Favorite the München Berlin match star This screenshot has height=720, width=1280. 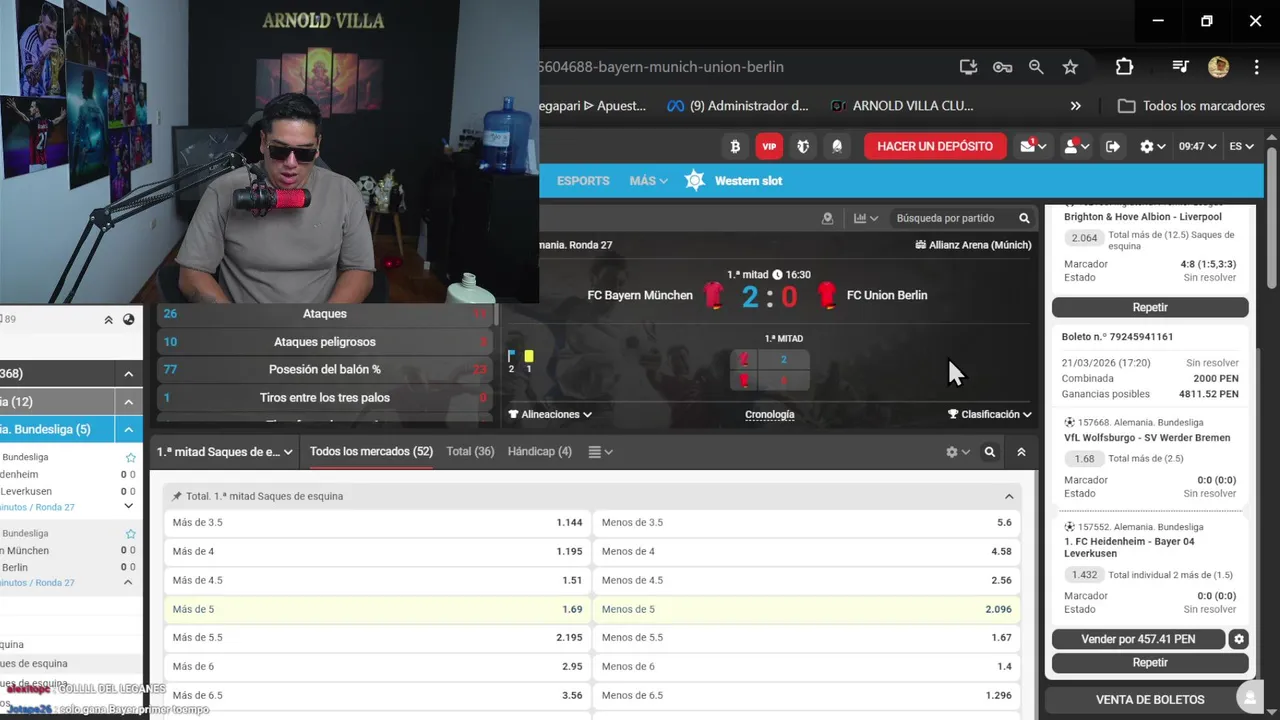click(x=130, y=534)
